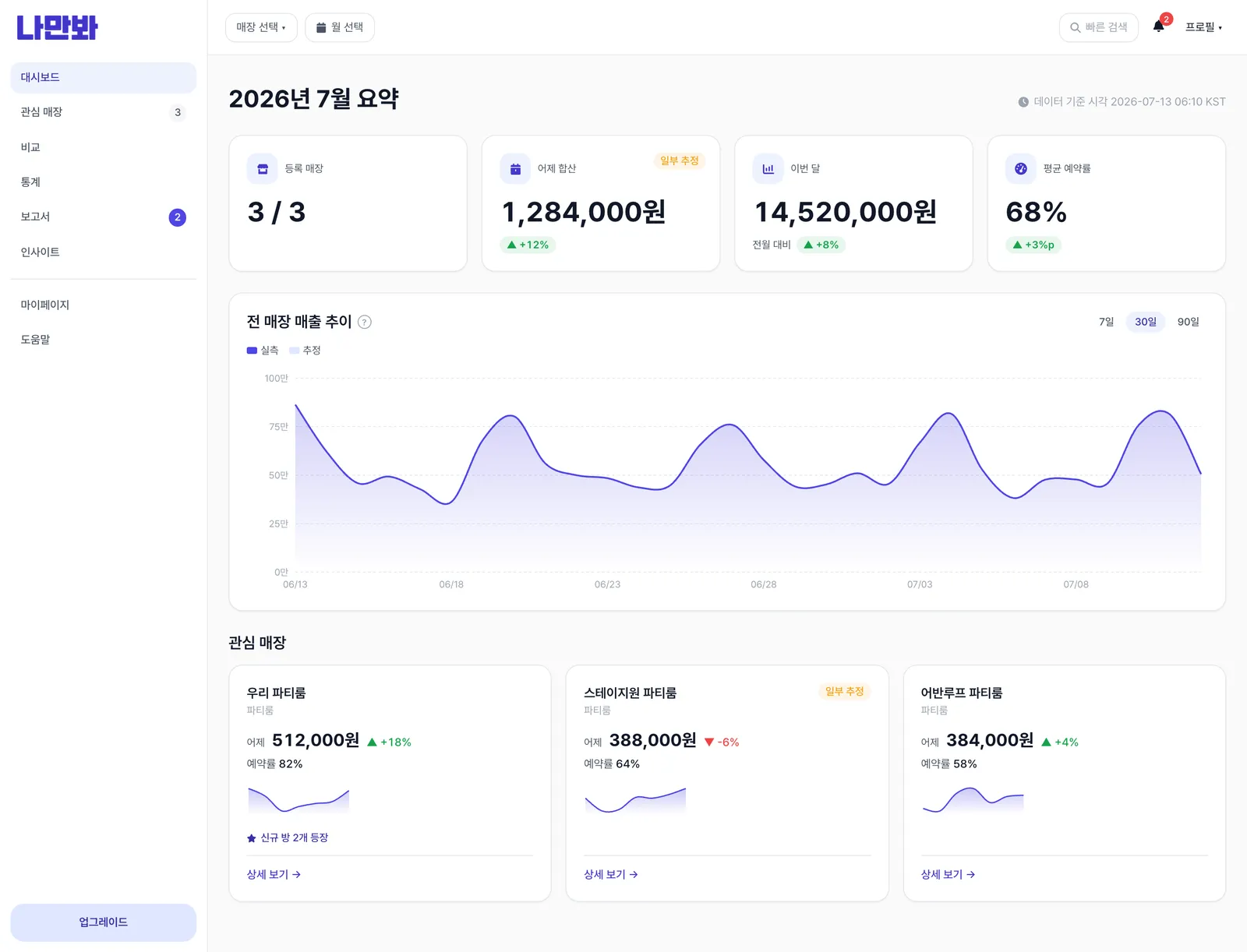The height and width of the screenshot is (952, 1247).
Task: Click the 예약률 58% text
Action: click(948, 764)
